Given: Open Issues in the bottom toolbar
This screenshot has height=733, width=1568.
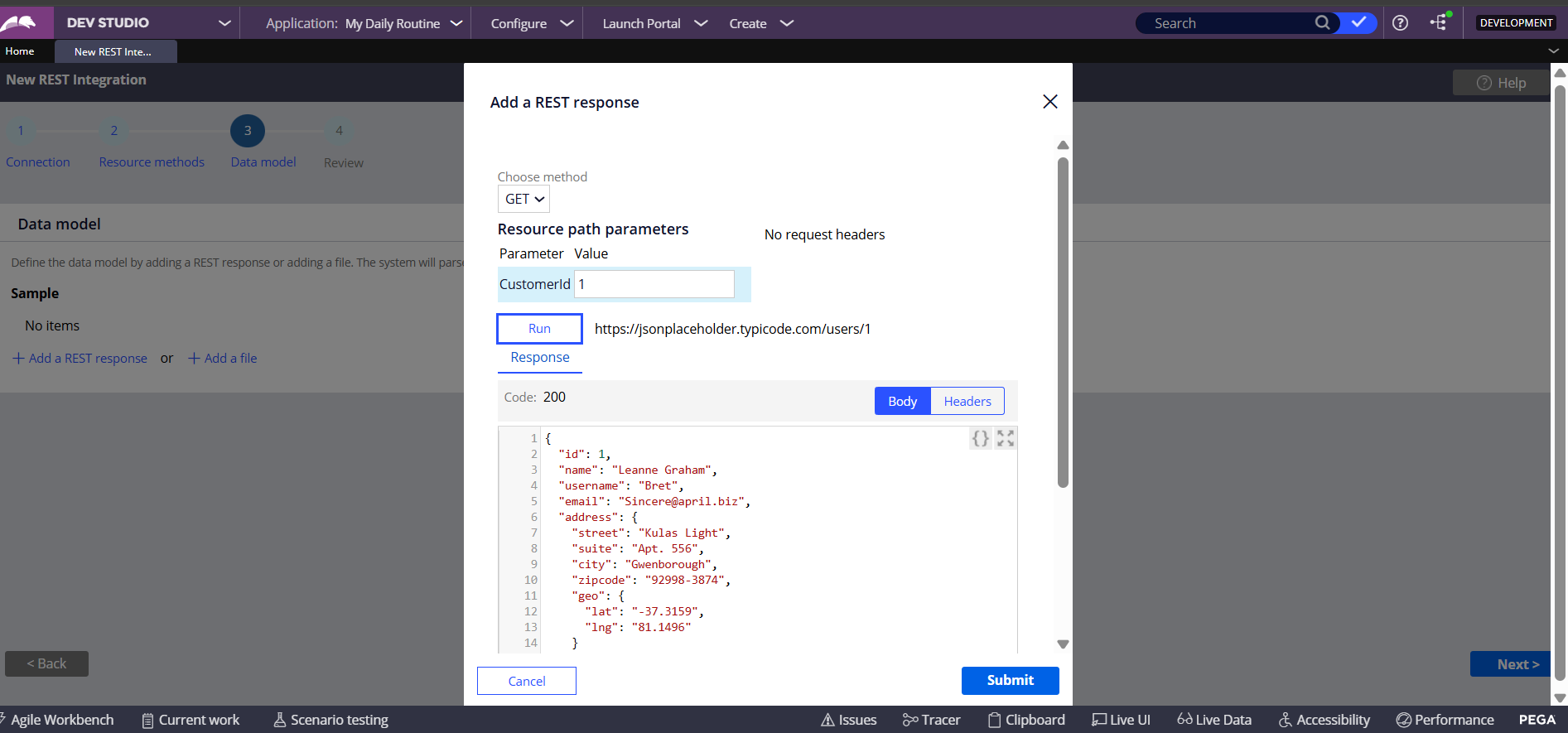Looking at the screenshot, I should tap(848, 720).
